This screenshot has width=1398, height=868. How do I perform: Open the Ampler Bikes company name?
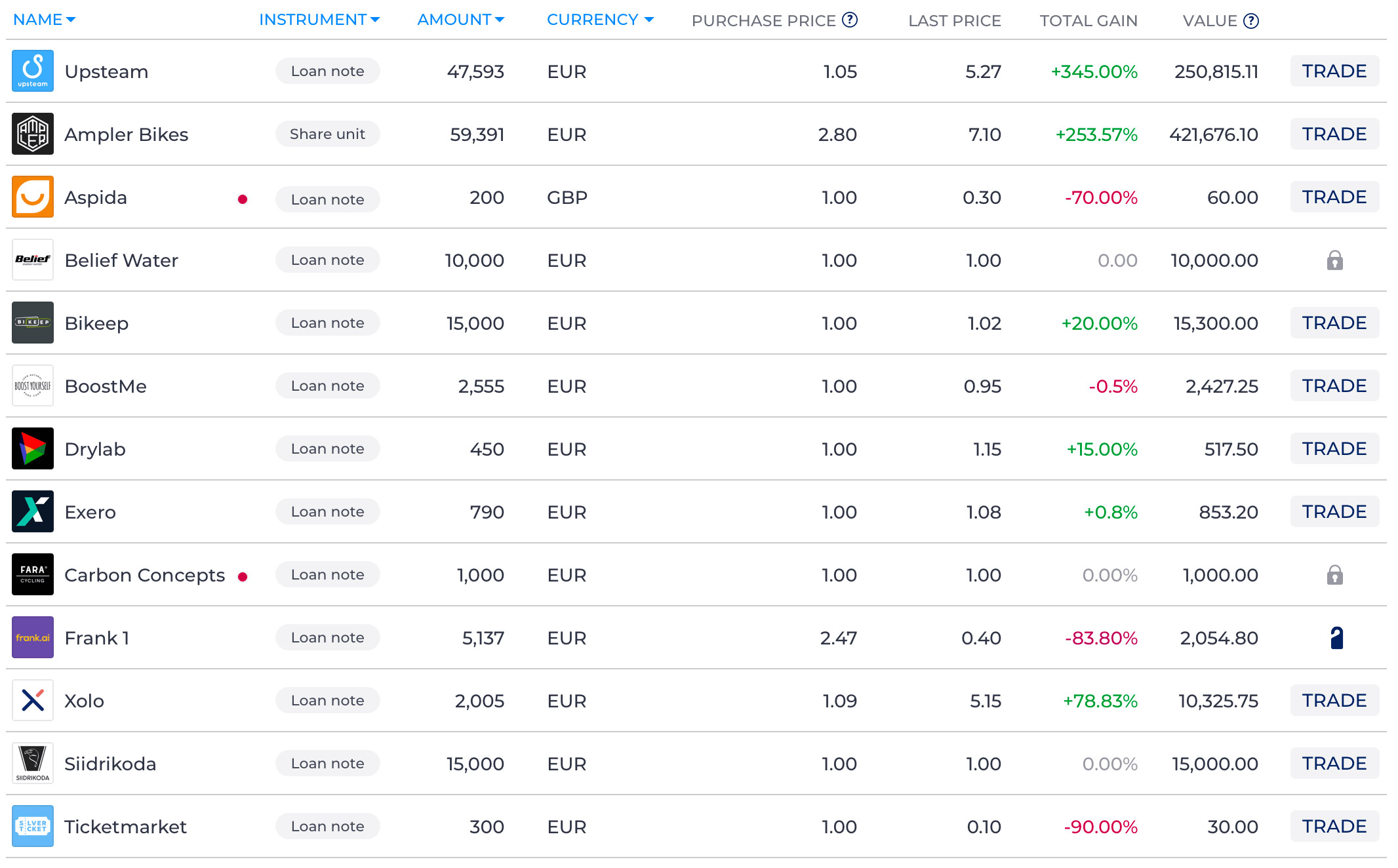[x=127, y=134]
